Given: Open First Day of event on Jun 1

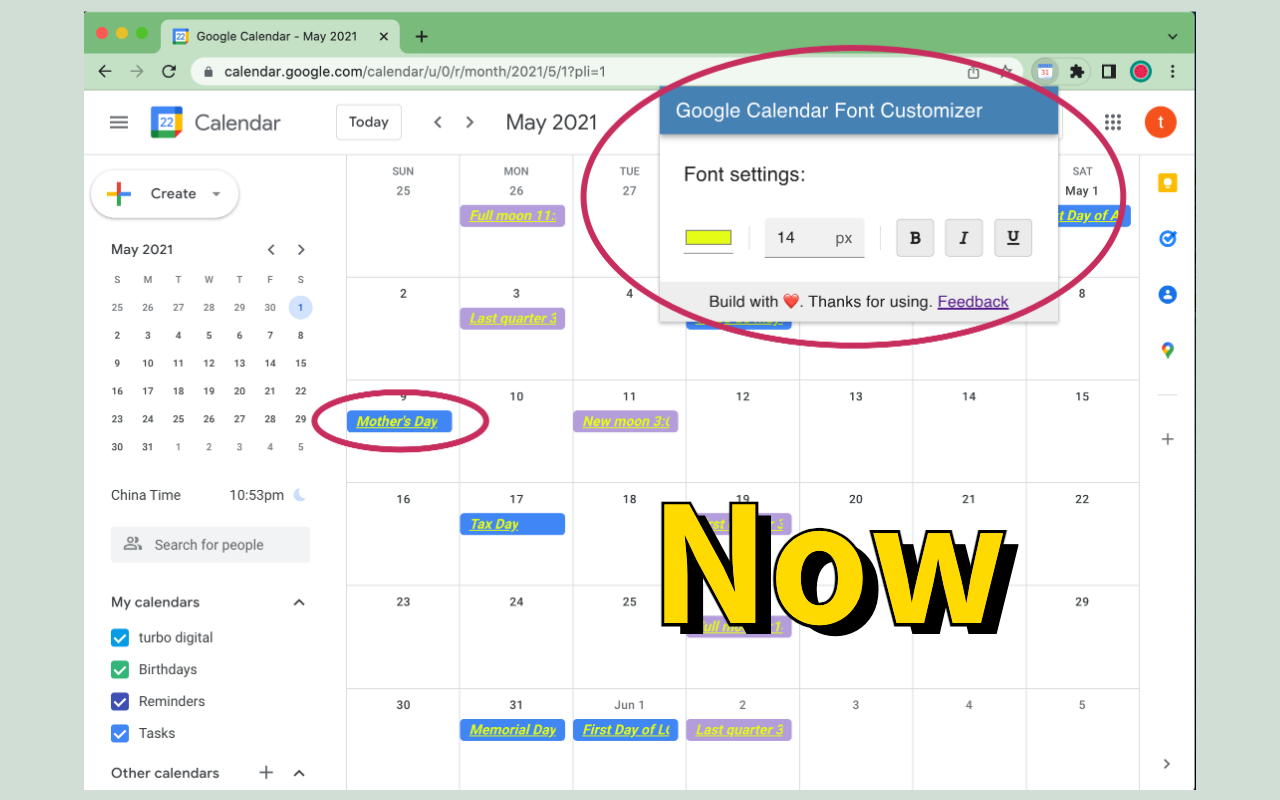Looking at the screenshot, I should tap(625, 730).
